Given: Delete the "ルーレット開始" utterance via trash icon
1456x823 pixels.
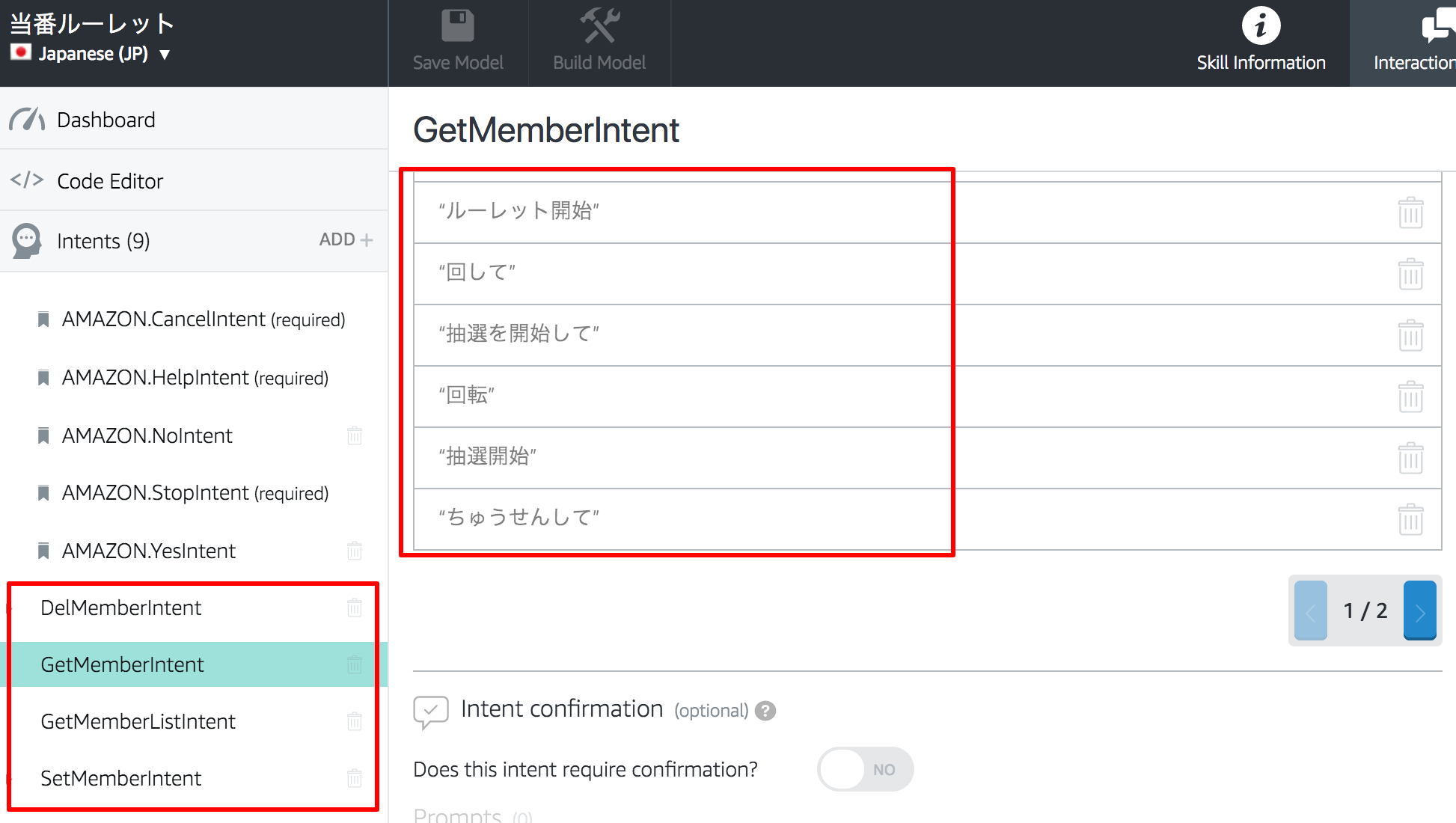Looking at the screenshot, I should (x=1410, y=212).
